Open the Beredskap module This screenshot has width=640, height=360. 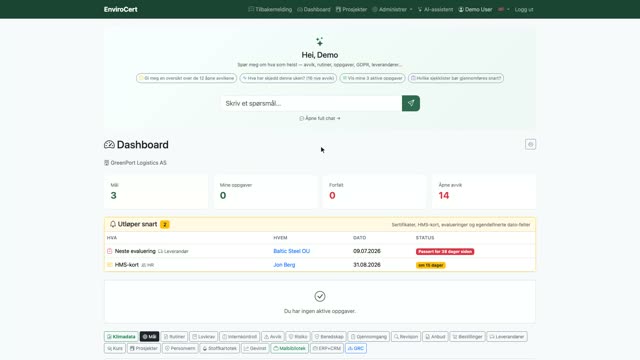(x=329, y=337)
